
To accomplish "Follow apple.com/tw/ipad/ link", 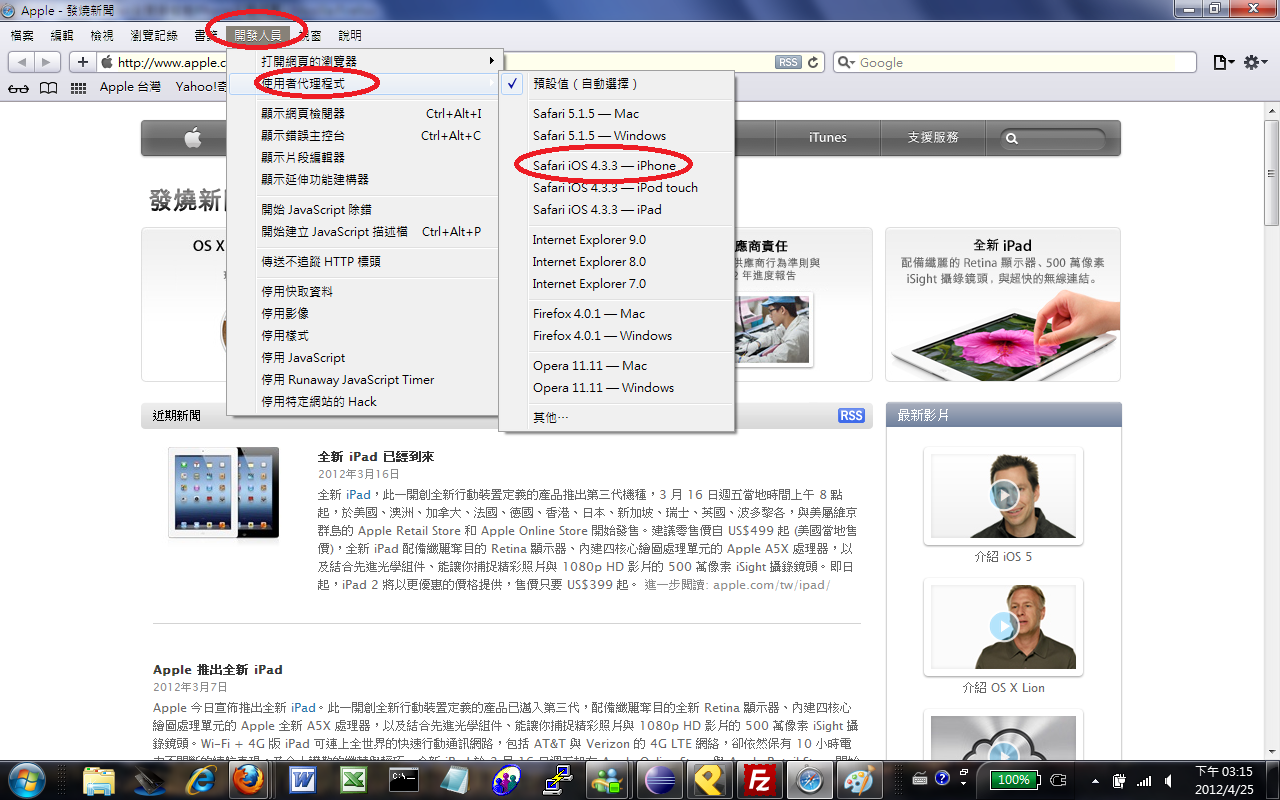I will (x=771, y=584).
